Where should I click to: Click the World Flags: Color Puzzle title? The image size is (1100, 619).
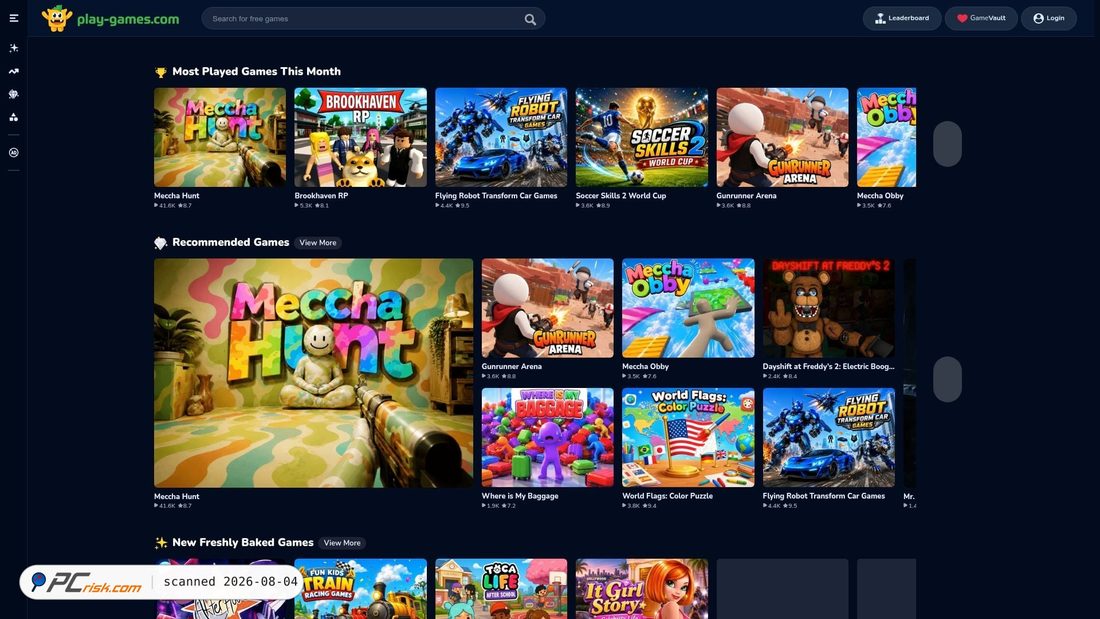coord(667,496)
